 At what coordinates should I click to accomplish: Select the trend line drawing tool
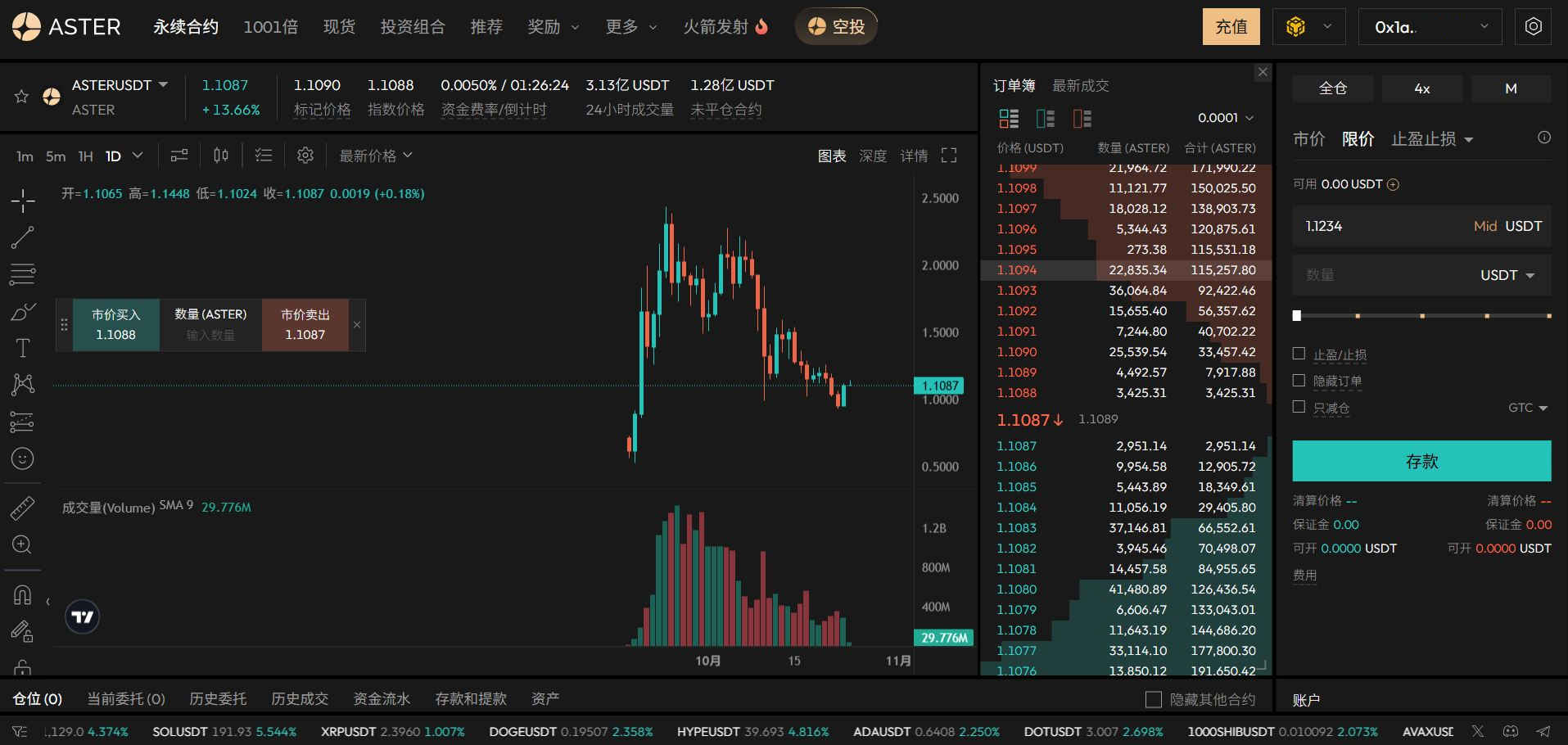(x=22, y=237)
